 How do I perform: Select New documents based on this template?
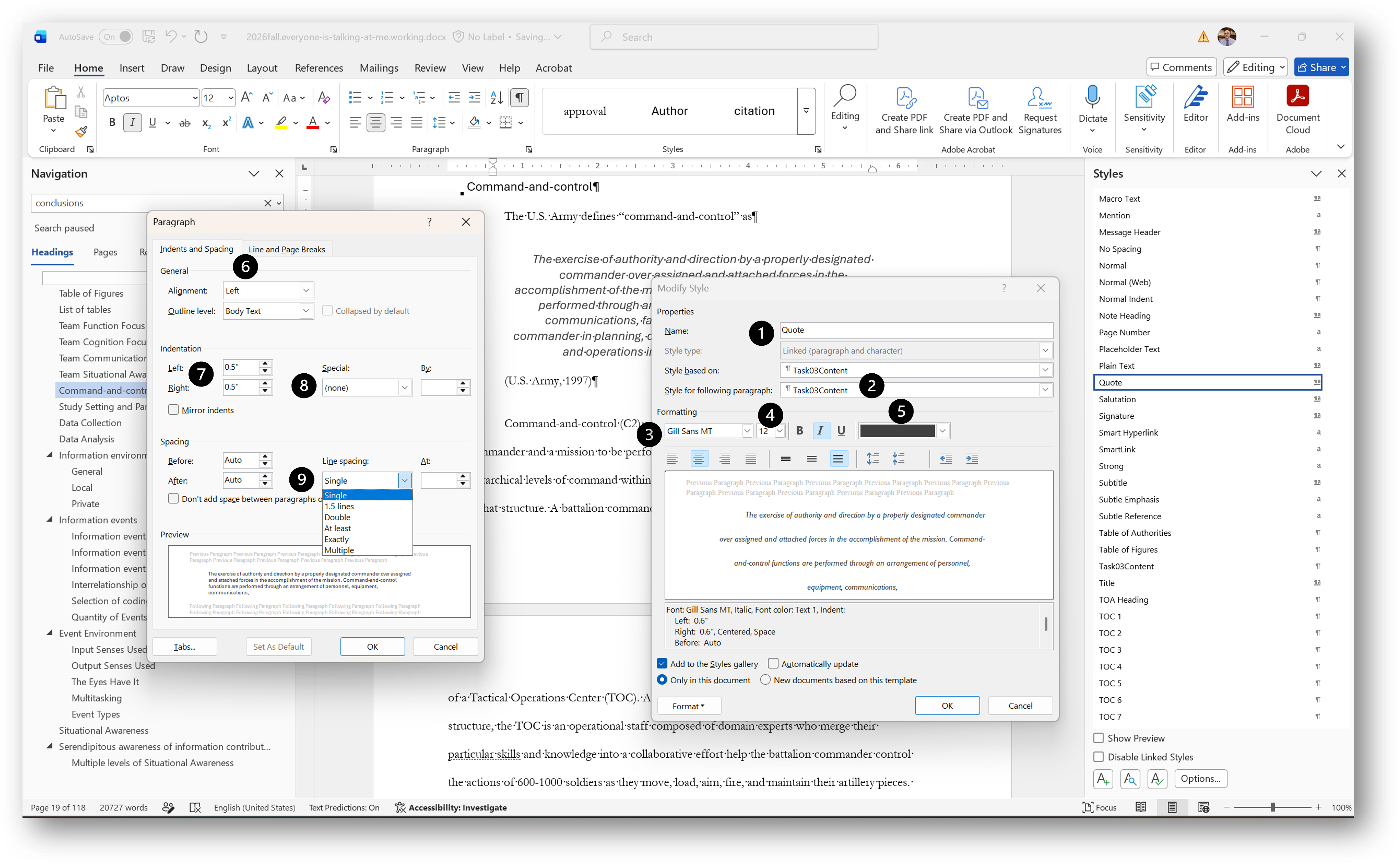coord(765,680)
